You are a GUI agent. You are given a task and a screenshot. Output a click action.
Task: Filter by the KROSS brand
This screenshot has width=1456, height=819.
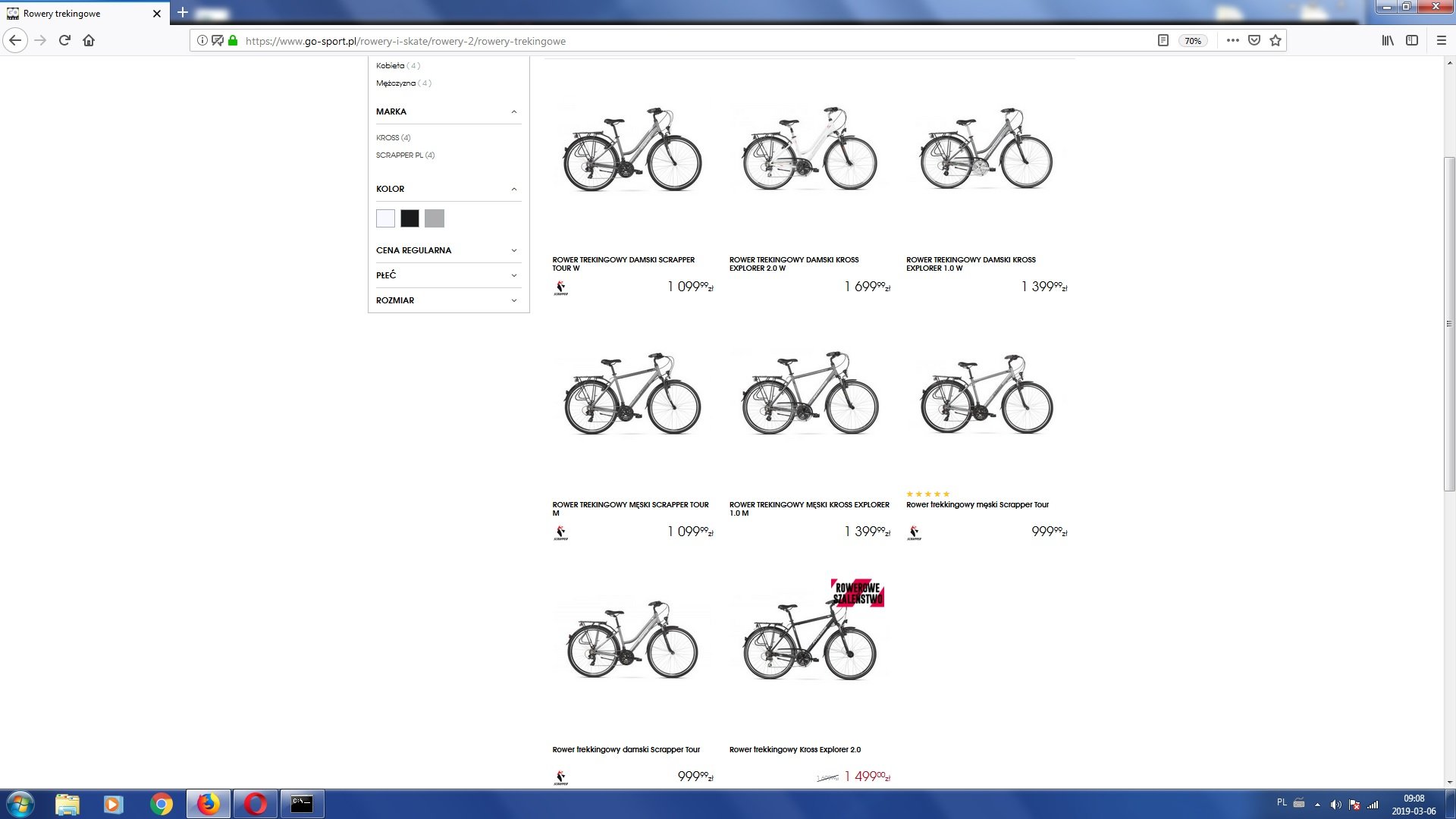(388, 138)
